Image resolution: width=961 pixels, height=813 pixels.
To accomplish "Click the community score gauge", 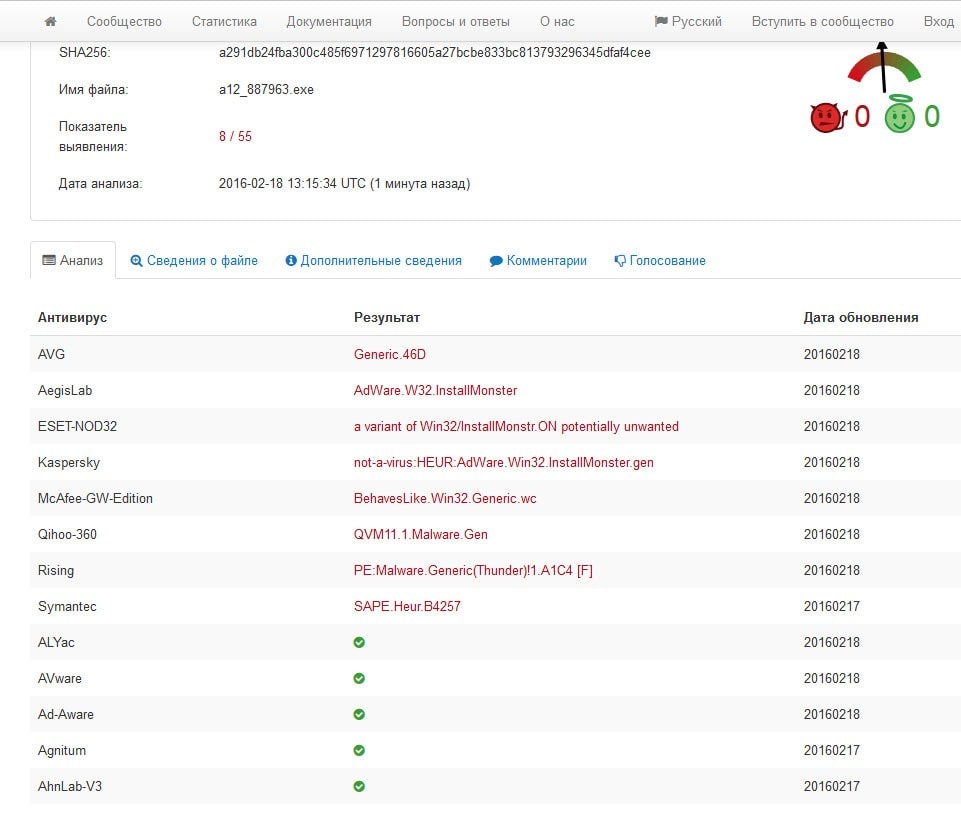I will coord(884,66).
